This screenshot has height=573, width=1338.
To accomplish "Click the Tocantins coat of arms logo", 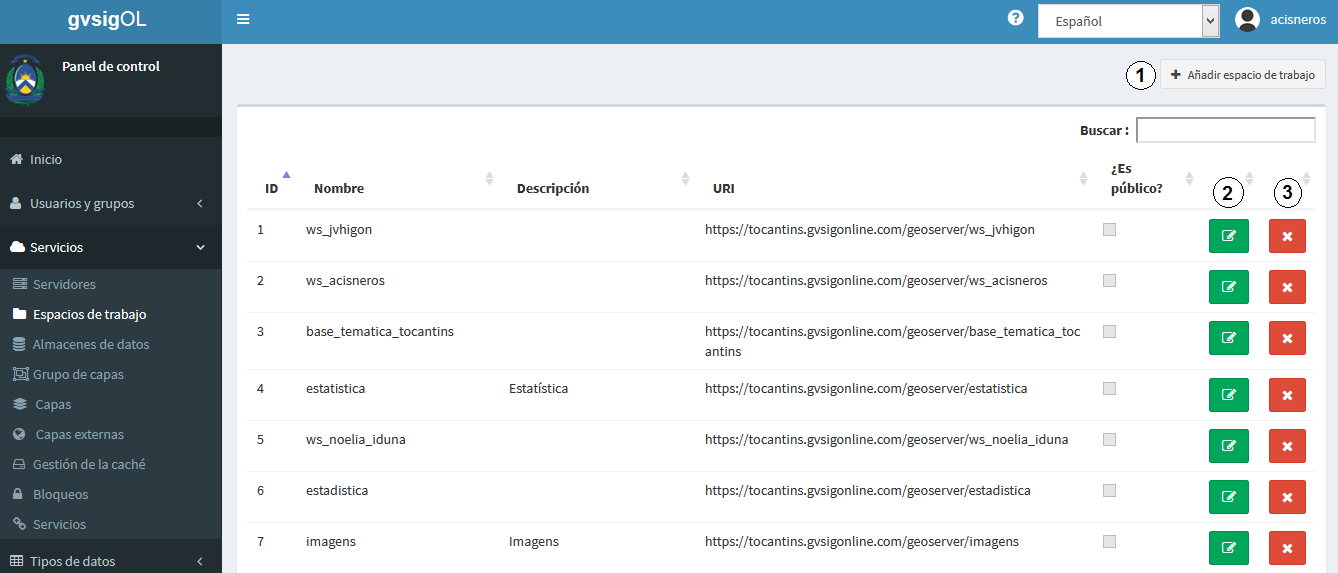I will point(25,81).
